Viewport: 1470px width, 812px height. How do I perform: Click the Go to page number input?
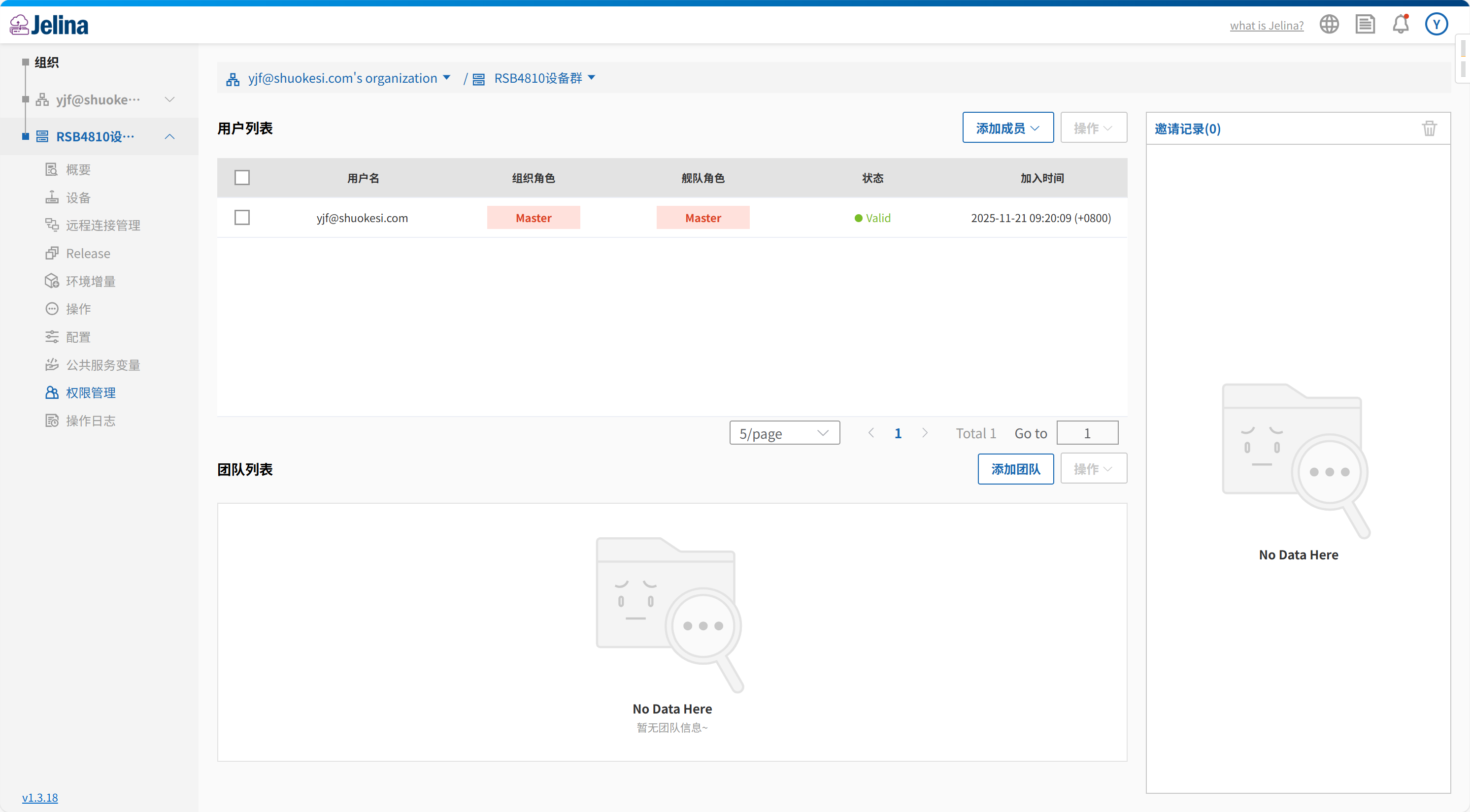tap(1087, 433)
